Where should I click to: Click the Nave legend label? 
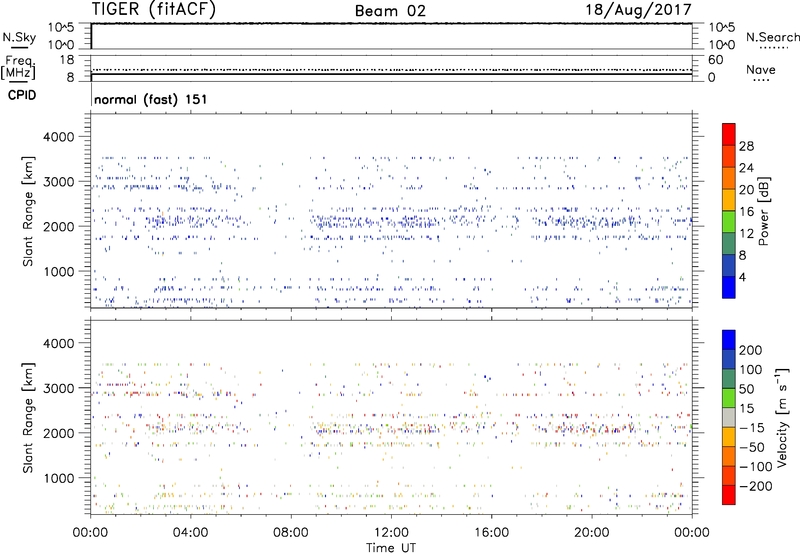pos(761,70)
